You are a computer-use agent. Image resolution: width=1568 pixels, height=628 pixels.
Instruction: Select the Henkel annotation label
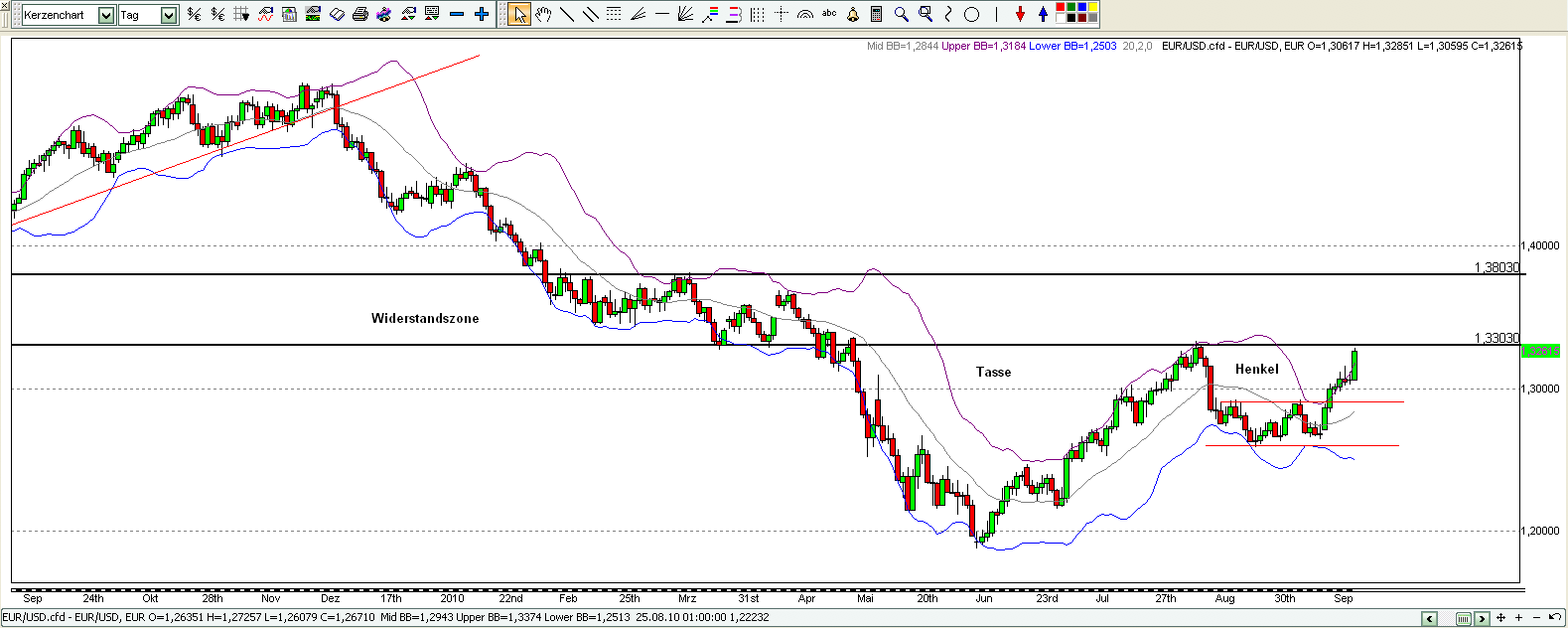[x=1256, y=369]
